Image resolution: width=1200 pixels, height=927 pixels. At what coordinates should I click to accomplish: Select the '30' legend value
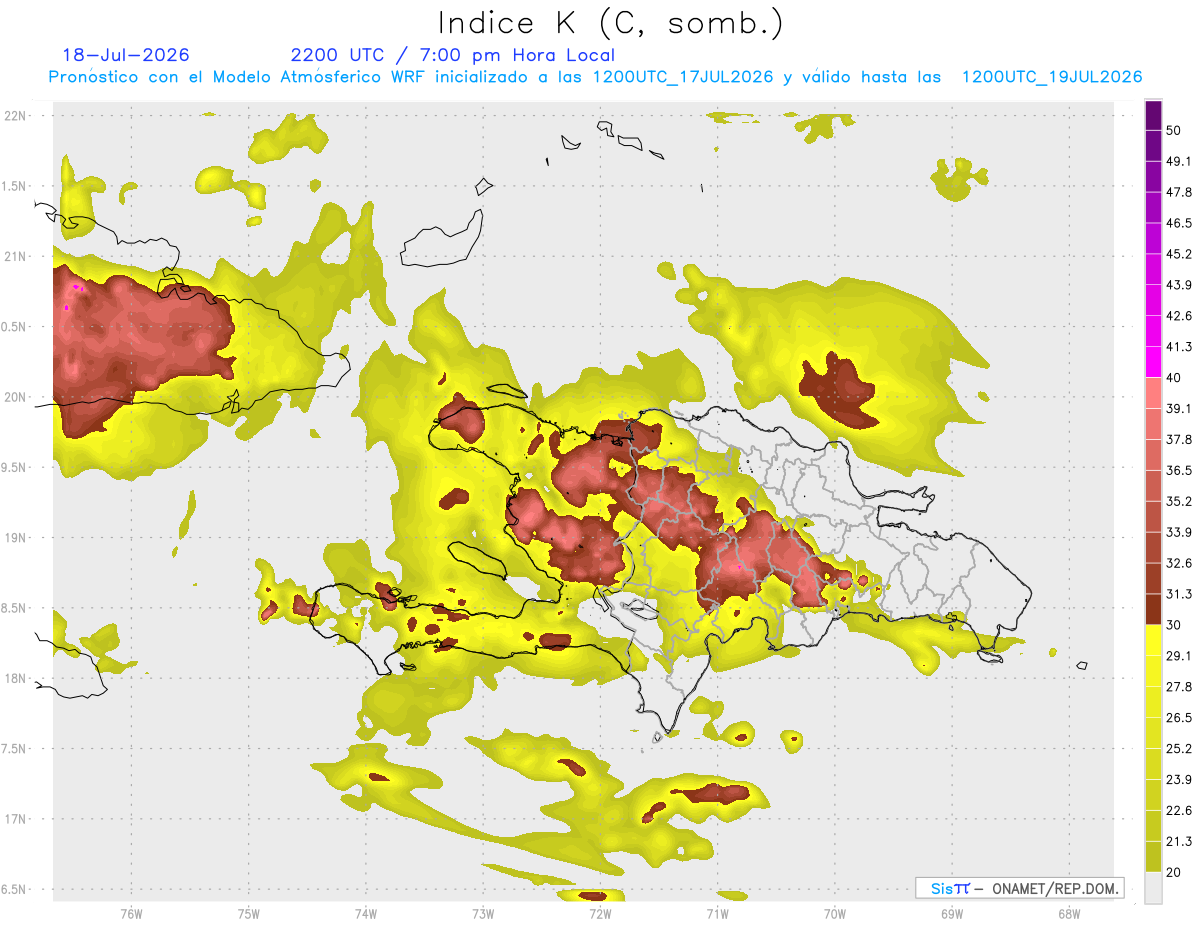tap(1174, 625)
